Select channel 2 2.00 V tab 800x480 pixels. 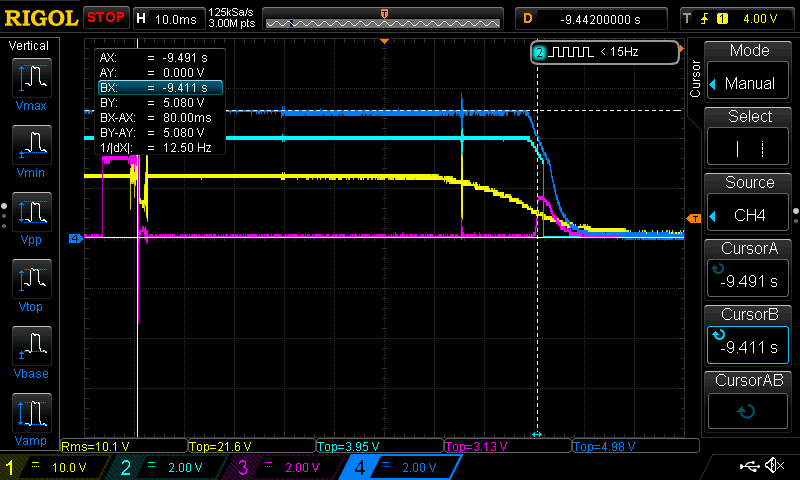[x=171, y=467]
